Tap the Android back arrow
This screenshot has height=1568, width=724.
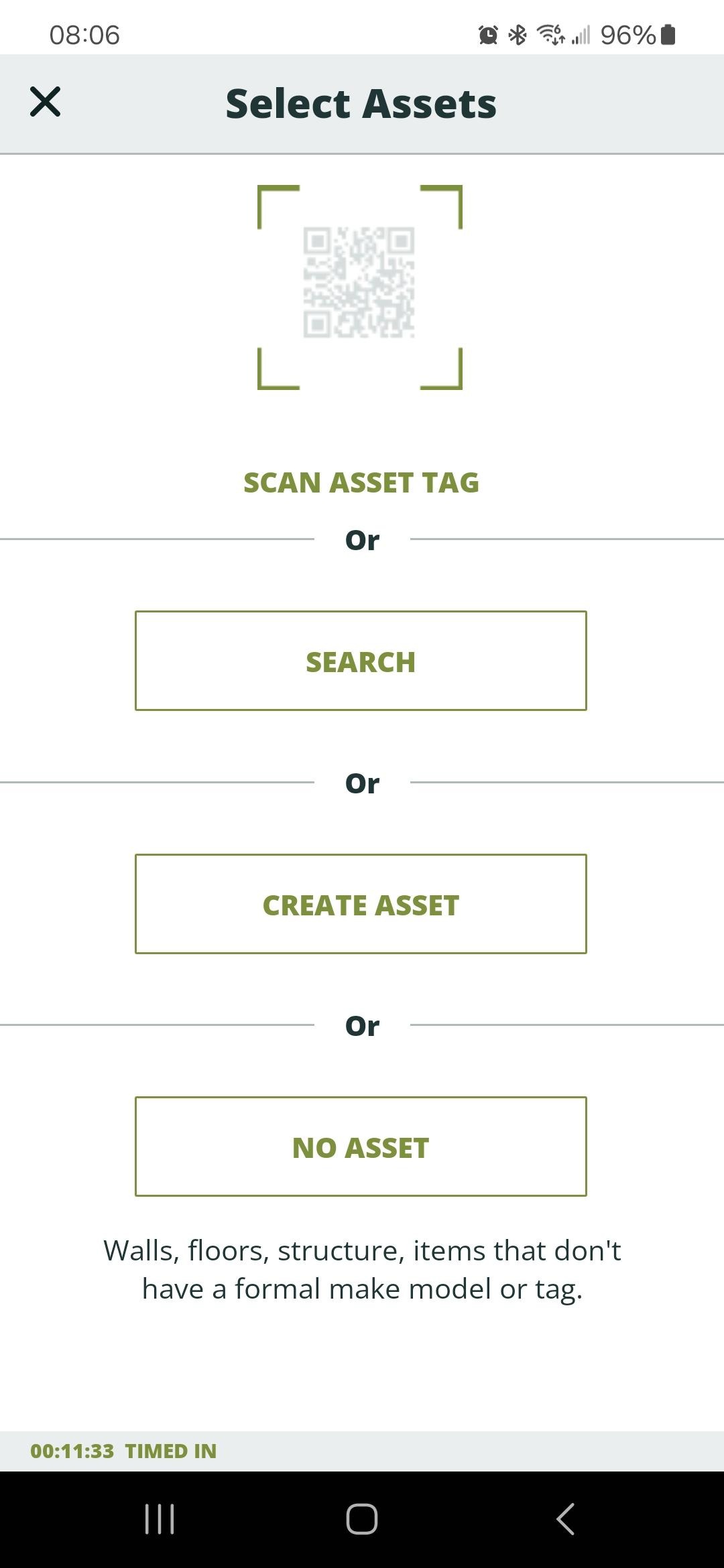[565, 1518]
